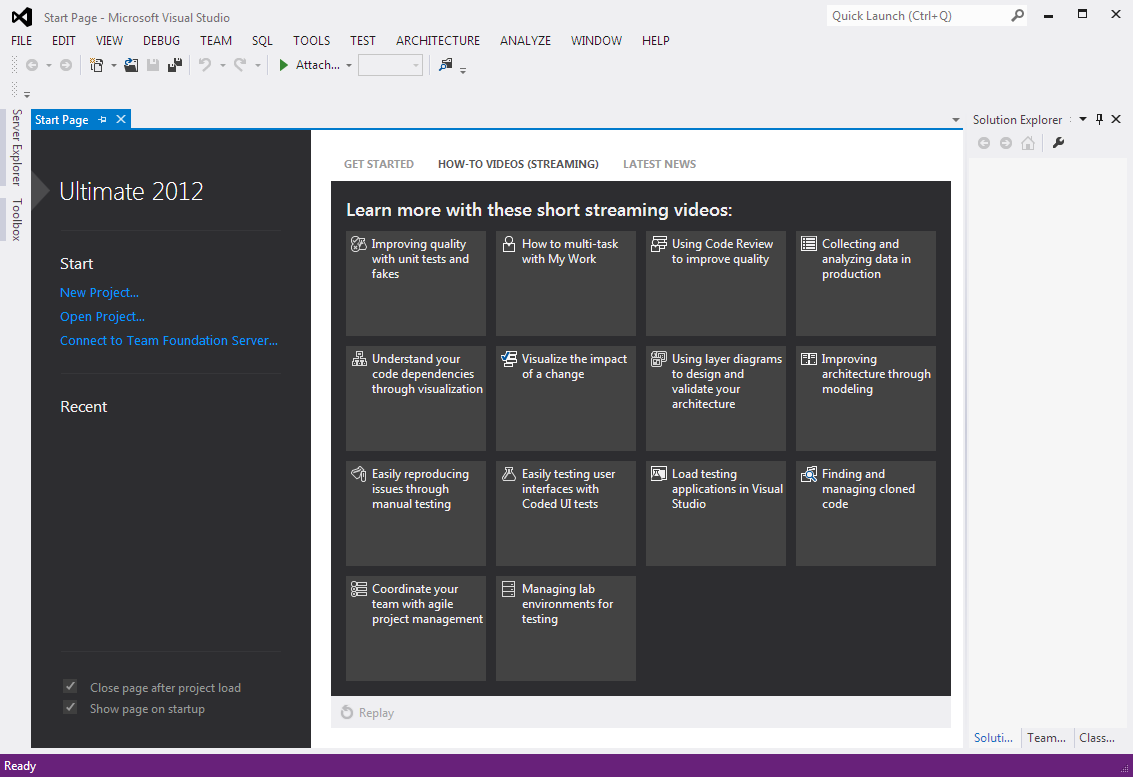Open the FILE menu
The image size is (1133, 777).
(x=22, y=40)
